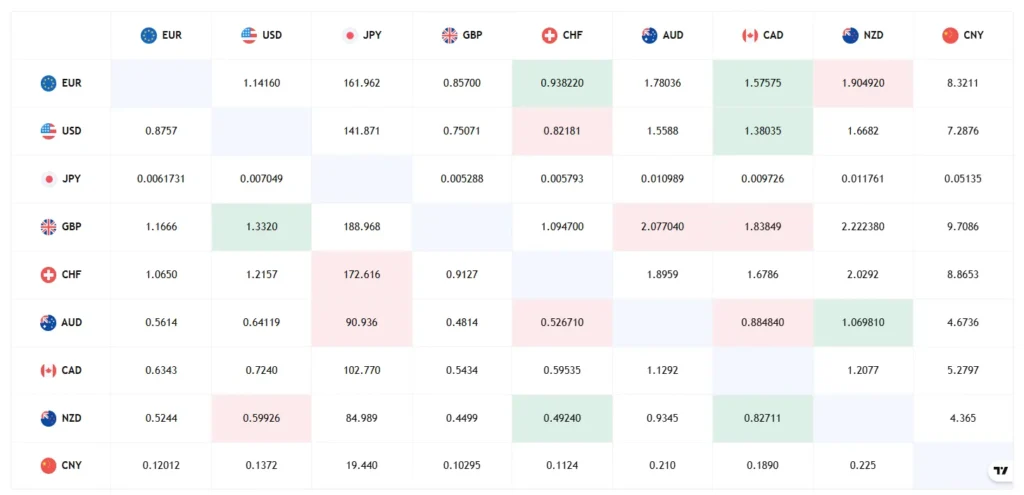Open the AUD to NZD cell 1.069810
This screenshot has height=495, width=1024.
pos(863,322)
